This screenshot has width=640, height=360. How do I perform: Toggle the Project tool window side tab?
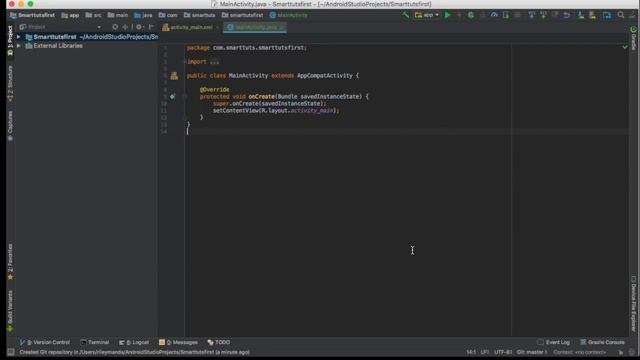coord(10,40)
